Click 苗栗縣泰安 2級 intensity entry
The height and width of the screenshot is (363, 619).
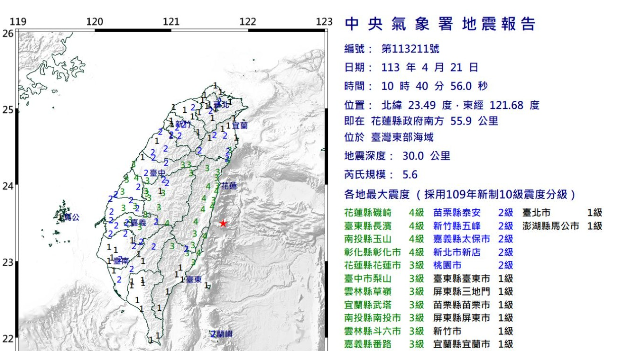click(473, 213)
